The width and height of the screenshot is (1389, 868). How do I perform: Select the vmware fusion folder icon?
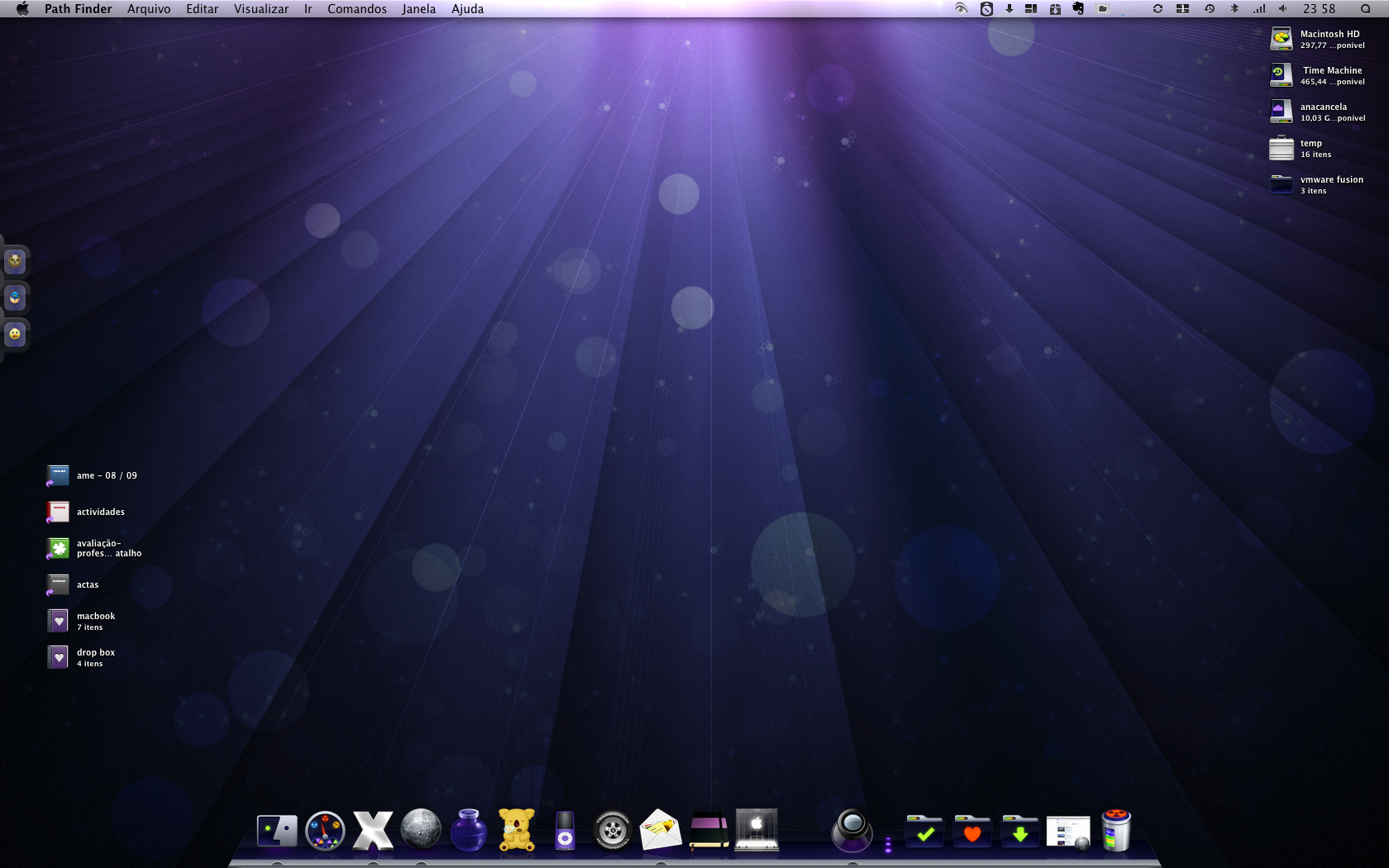(x=1282, y=184)
